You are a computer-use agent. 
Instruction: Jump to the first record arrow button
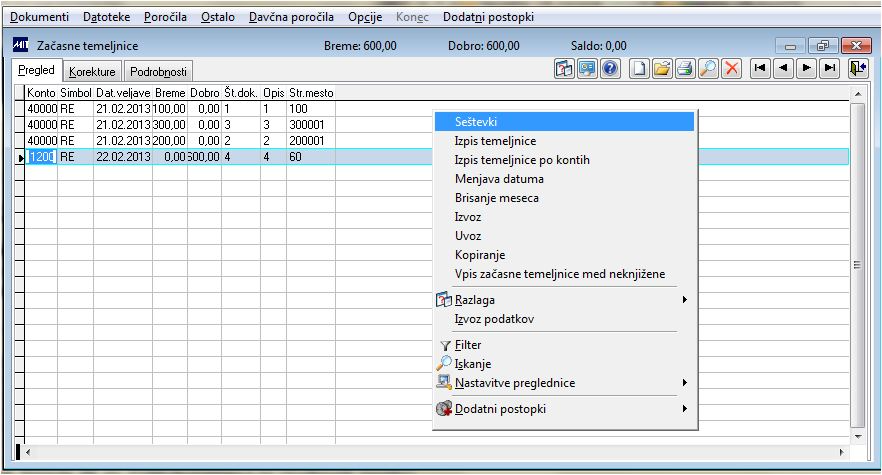coord(759,69)
